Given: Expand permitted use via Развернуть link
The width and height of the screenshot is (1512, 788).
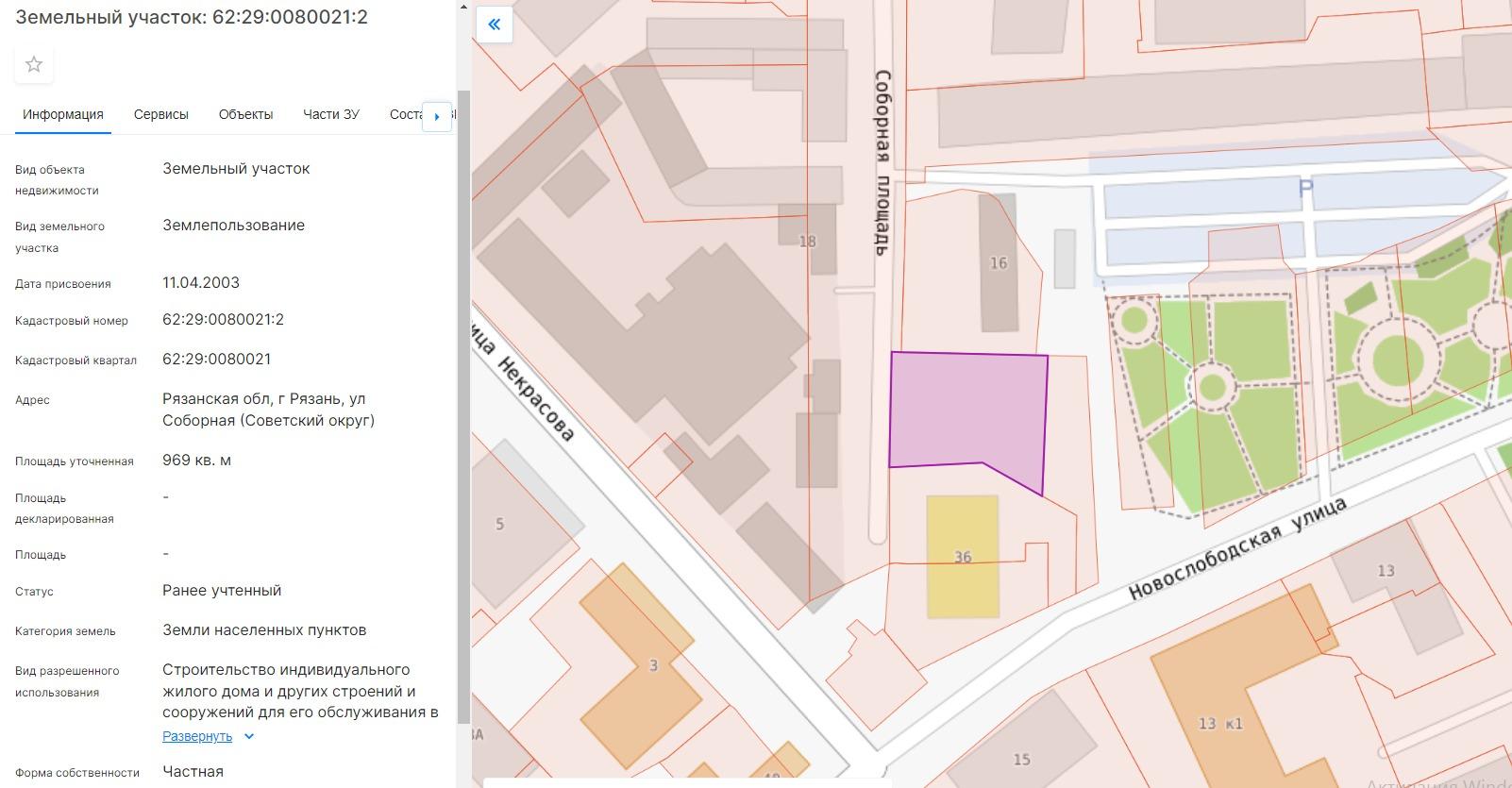Looking at the screenshot, I should point(197,736).
